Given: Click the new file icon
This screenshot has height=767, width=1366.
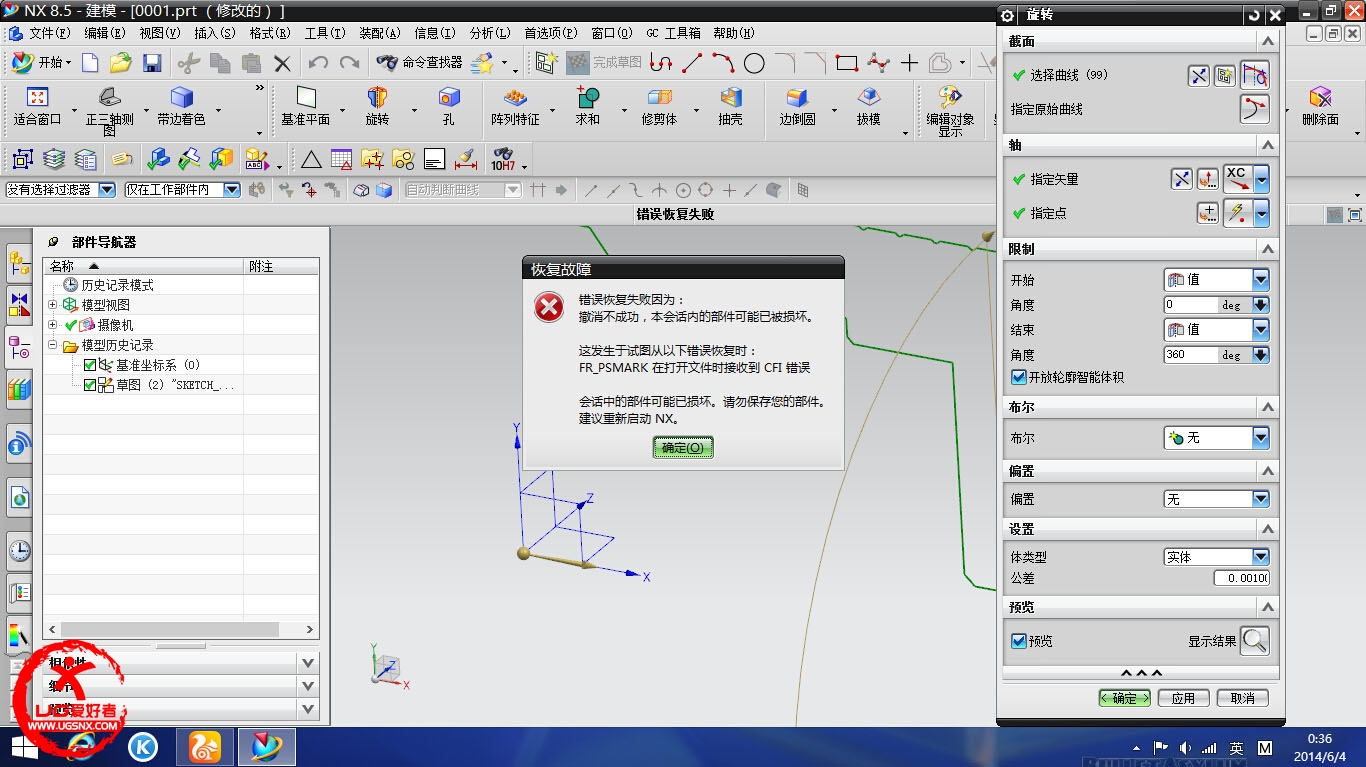Looking at the screenshot, I should coord(90,63).
